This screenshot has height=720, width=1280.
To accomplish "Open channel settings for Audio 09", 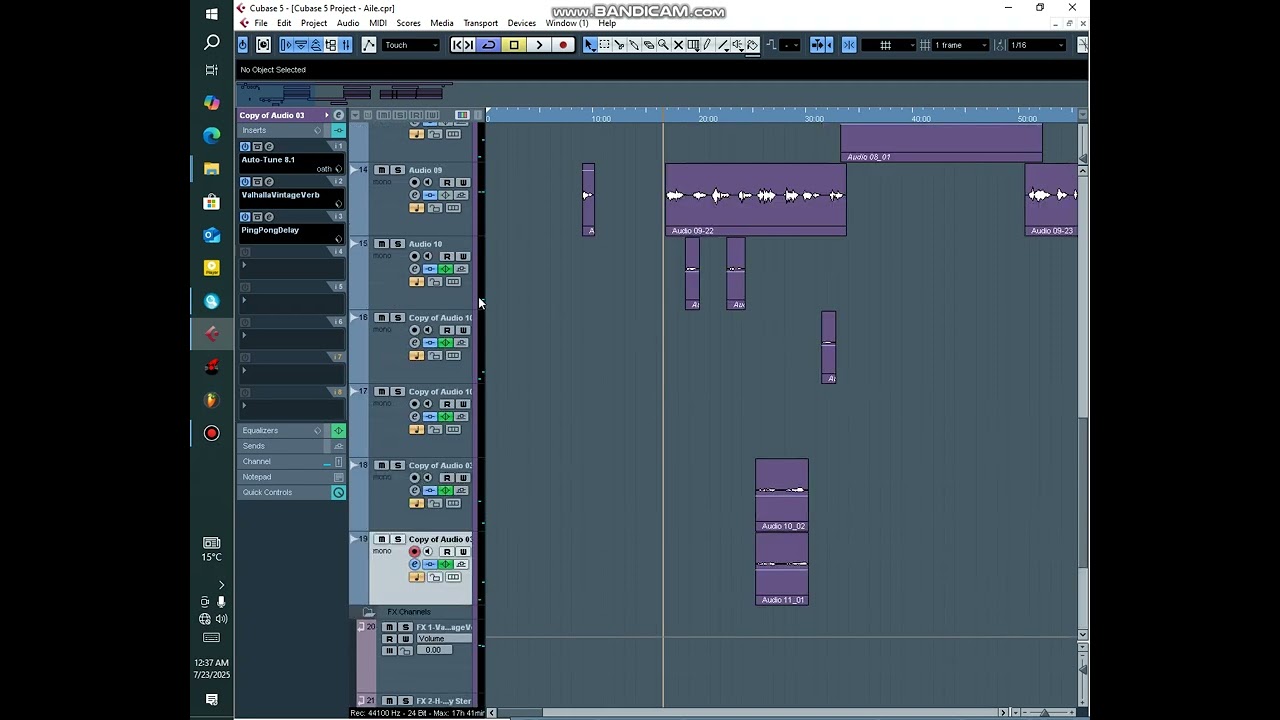I will click(415, 196).
